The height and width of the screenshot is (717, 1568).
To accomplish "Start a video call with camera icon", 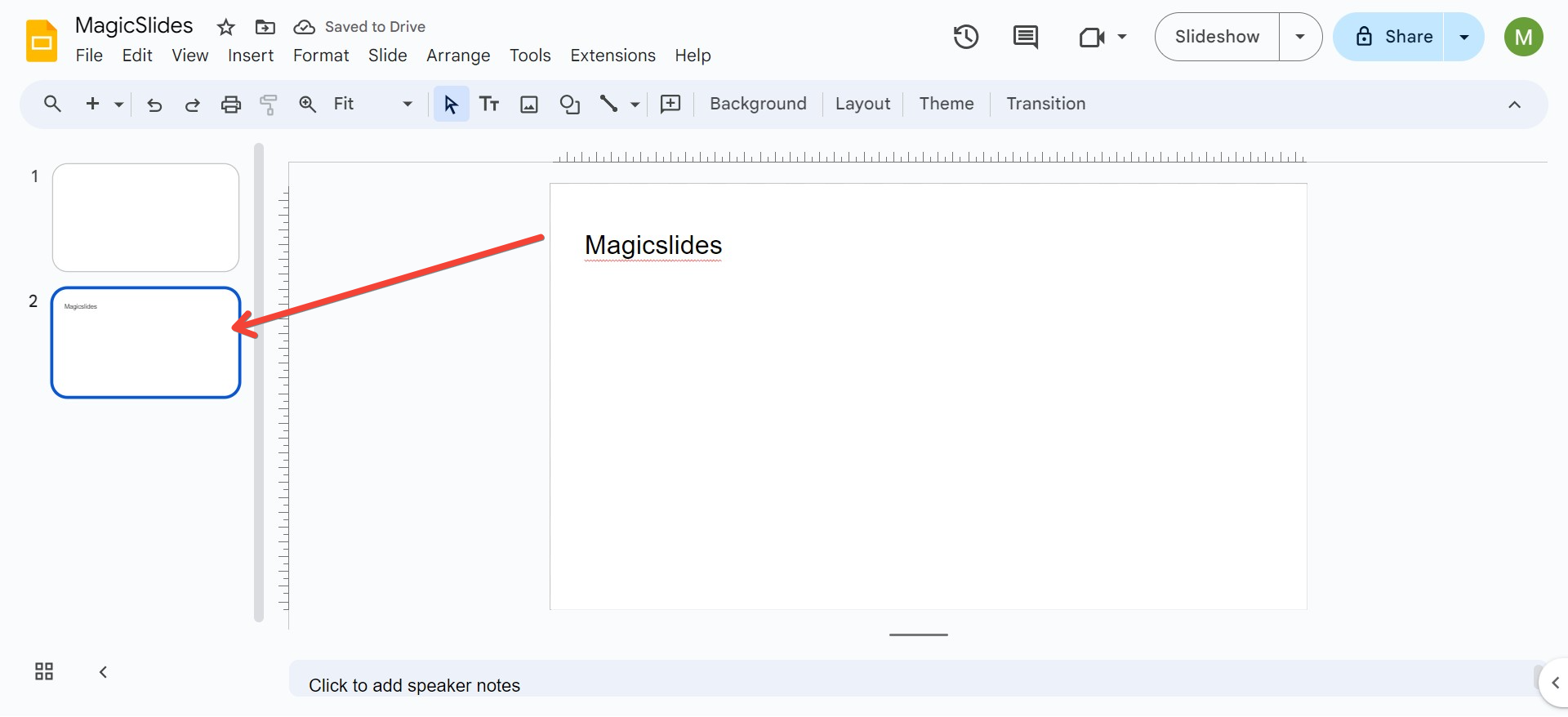I will click(x=1092, y=38).
